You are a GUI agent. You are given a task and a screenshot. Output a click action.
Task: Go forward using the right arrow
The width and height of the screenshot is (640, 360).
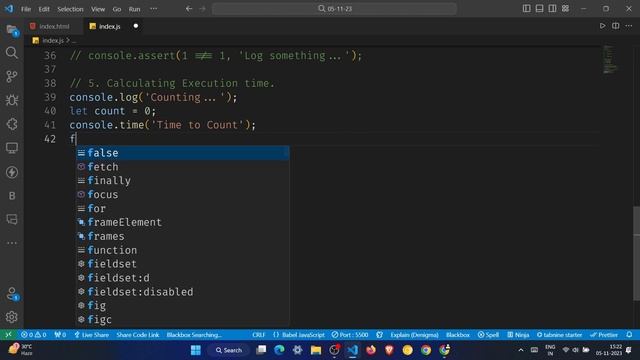pos(202,9)
